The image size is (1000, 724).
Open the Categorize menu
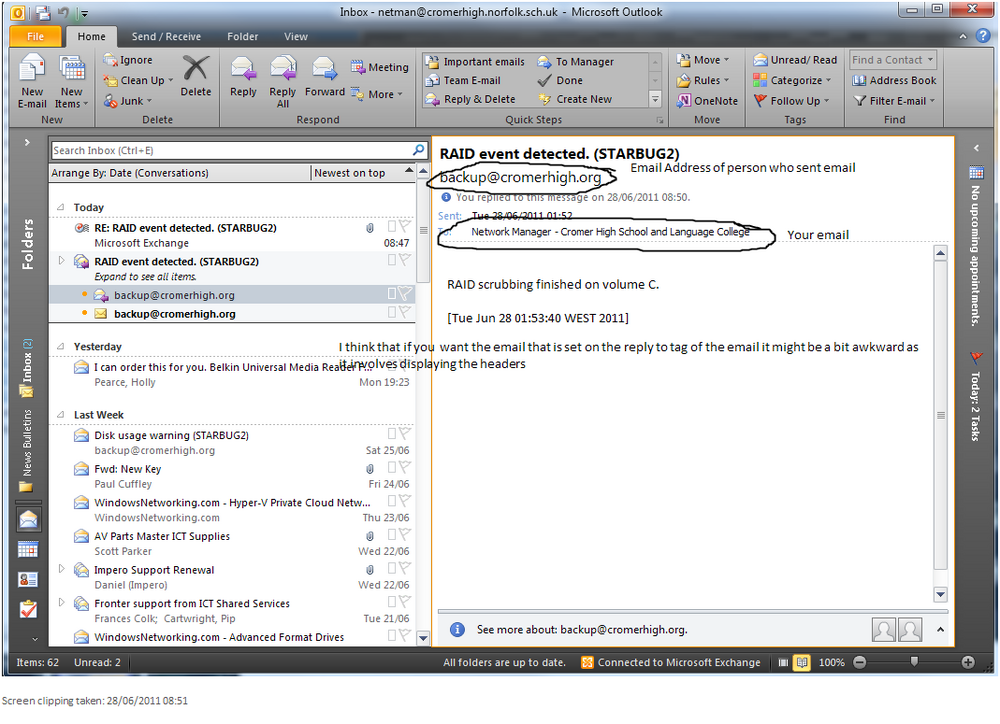coord(792,80)
